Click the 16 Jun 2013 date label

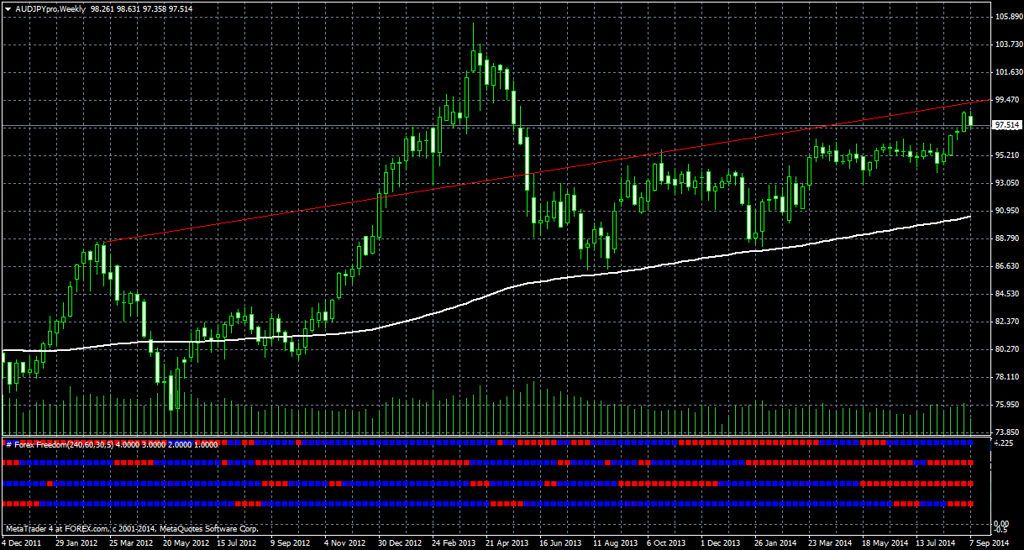556,542
